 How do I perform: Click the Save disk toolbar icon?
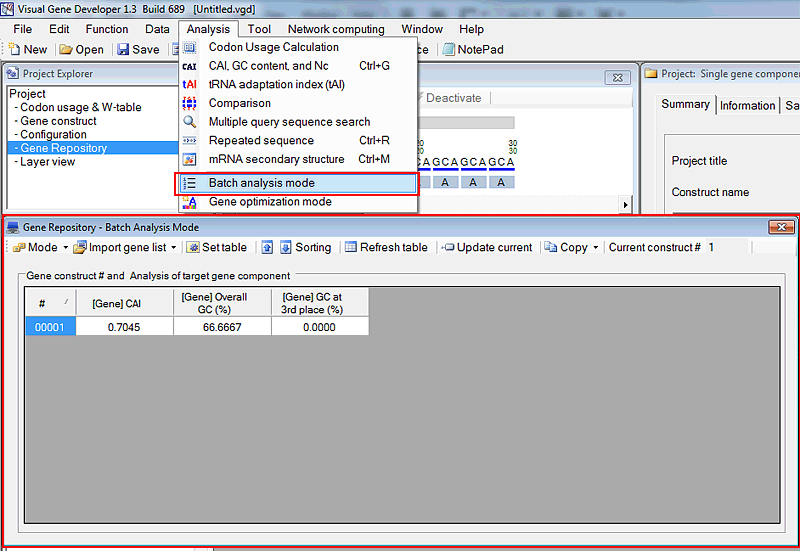tap(123, 49)
